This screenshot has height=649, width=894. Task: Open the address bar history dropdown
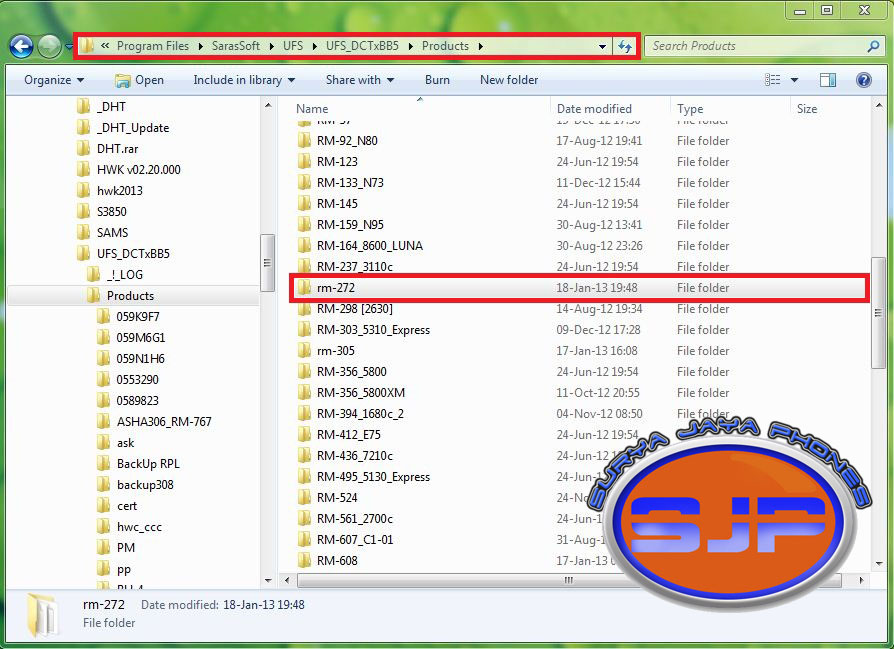[602, 47]
